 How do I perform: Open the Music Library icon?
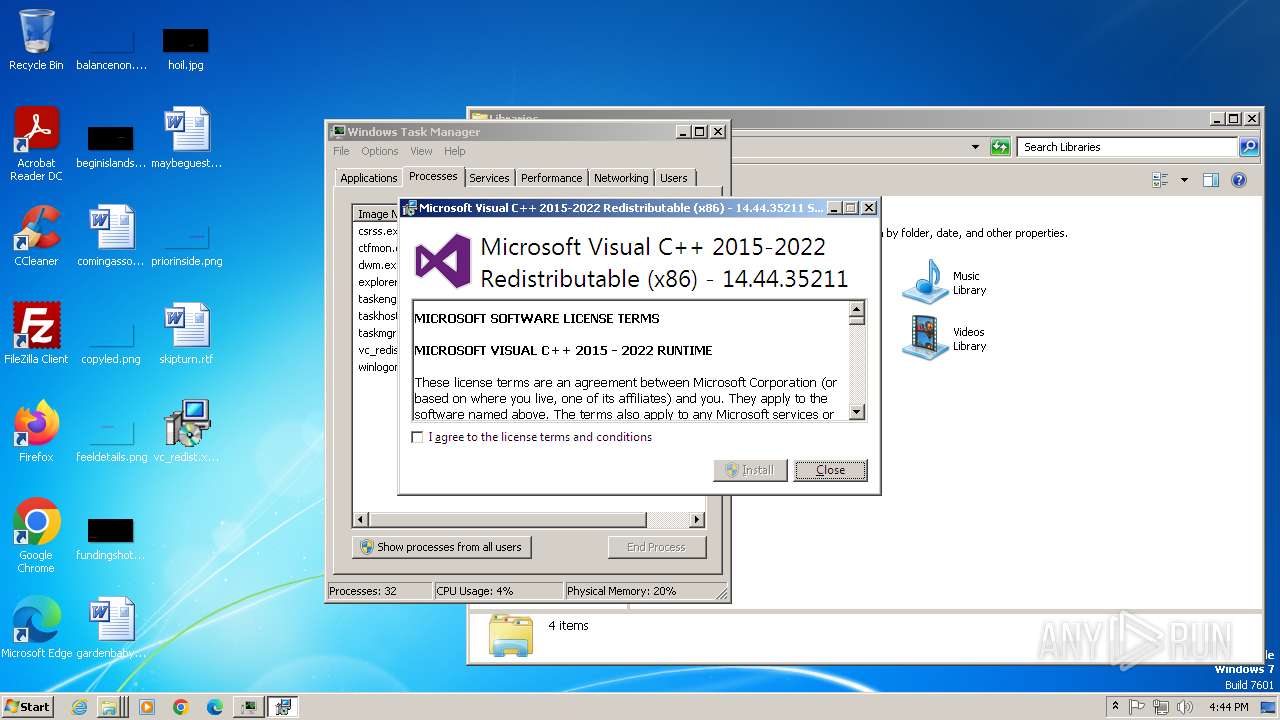click(x=945, y=282)
